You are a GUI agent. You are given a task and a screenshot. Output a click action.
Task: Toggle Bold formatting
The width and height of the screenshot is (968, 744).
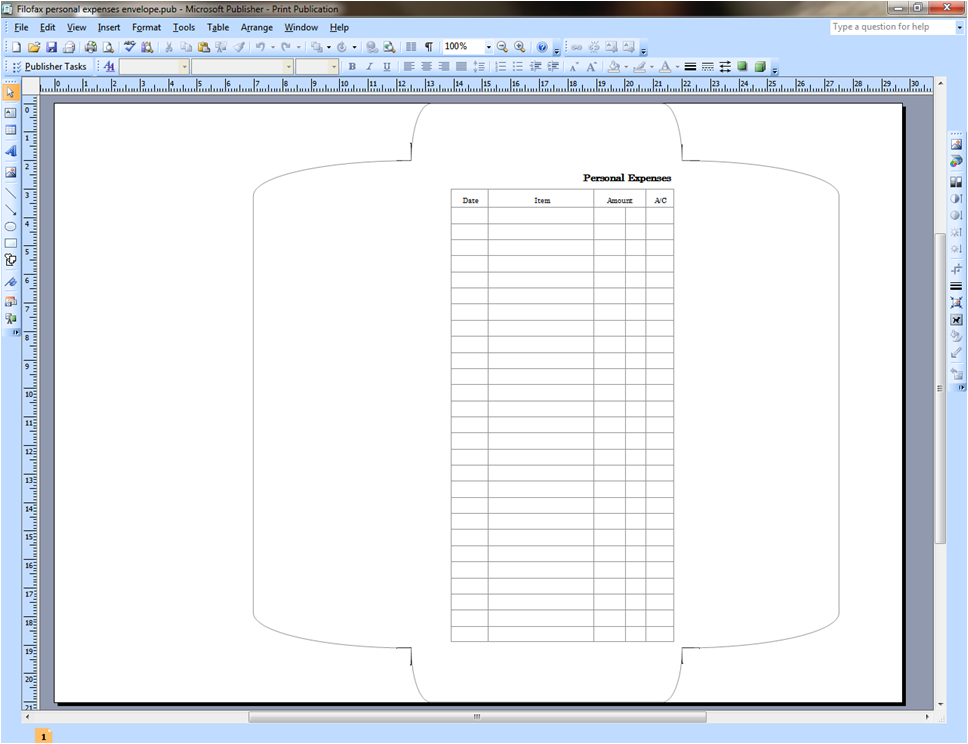(x=352, y=66)
